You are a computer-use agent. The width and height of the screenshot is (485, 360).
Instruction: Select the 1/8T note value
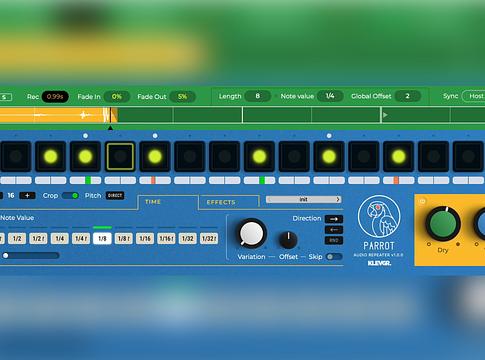click(124, 238)
